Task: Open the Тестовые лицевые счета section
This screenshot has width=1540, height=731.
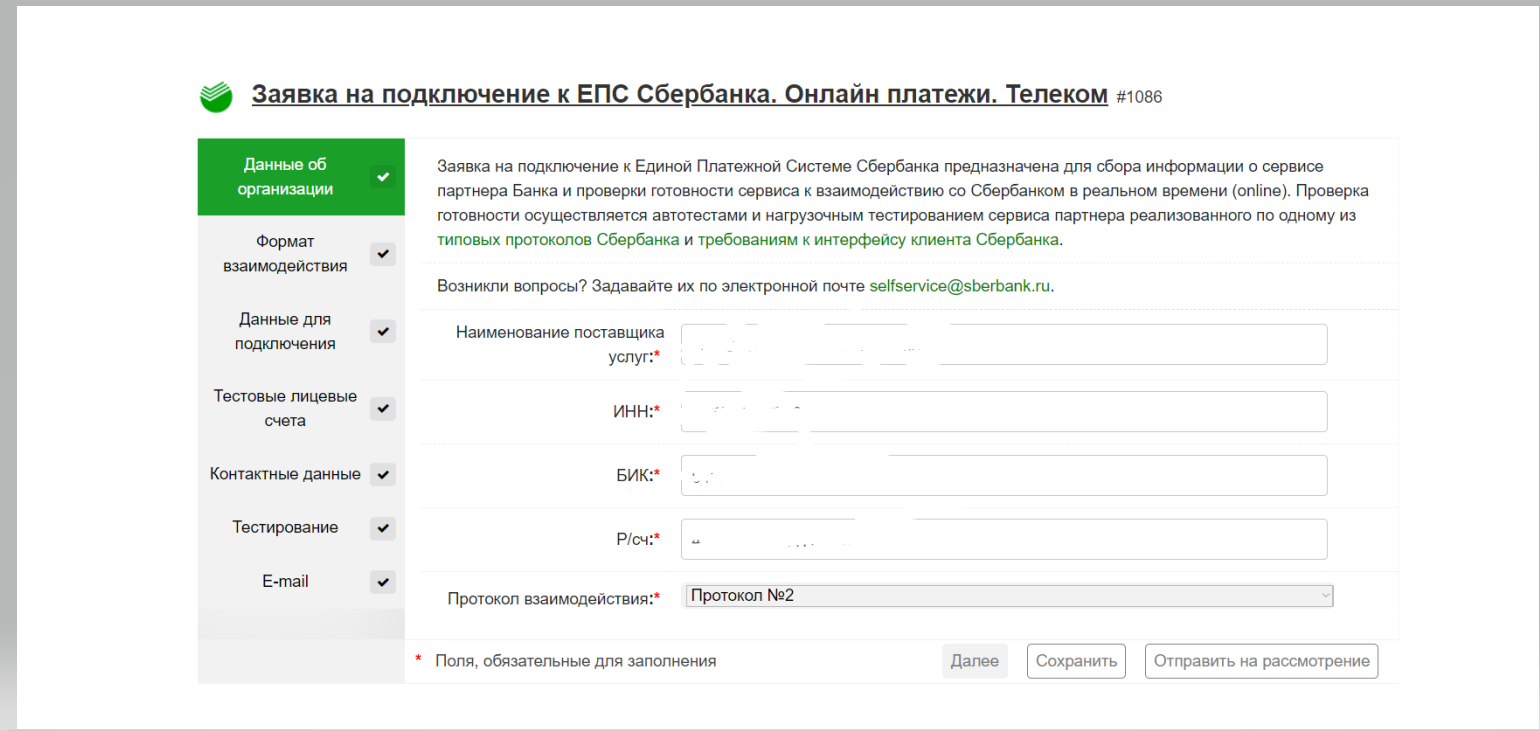Action: pyautogui.click(x=285, y=409)
